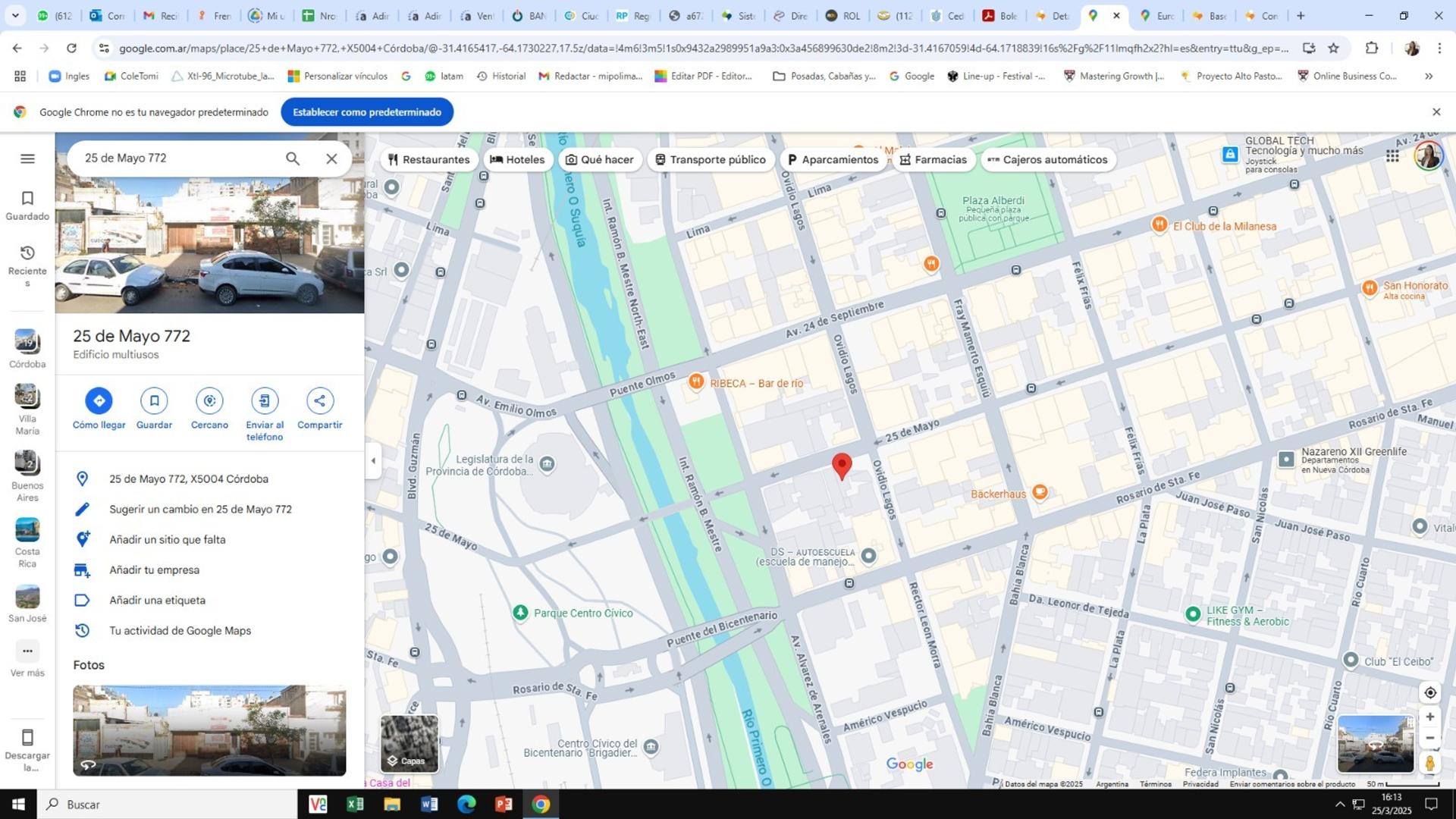
Task: Open the Google account profile picture
Action: tap(1429, 156)
